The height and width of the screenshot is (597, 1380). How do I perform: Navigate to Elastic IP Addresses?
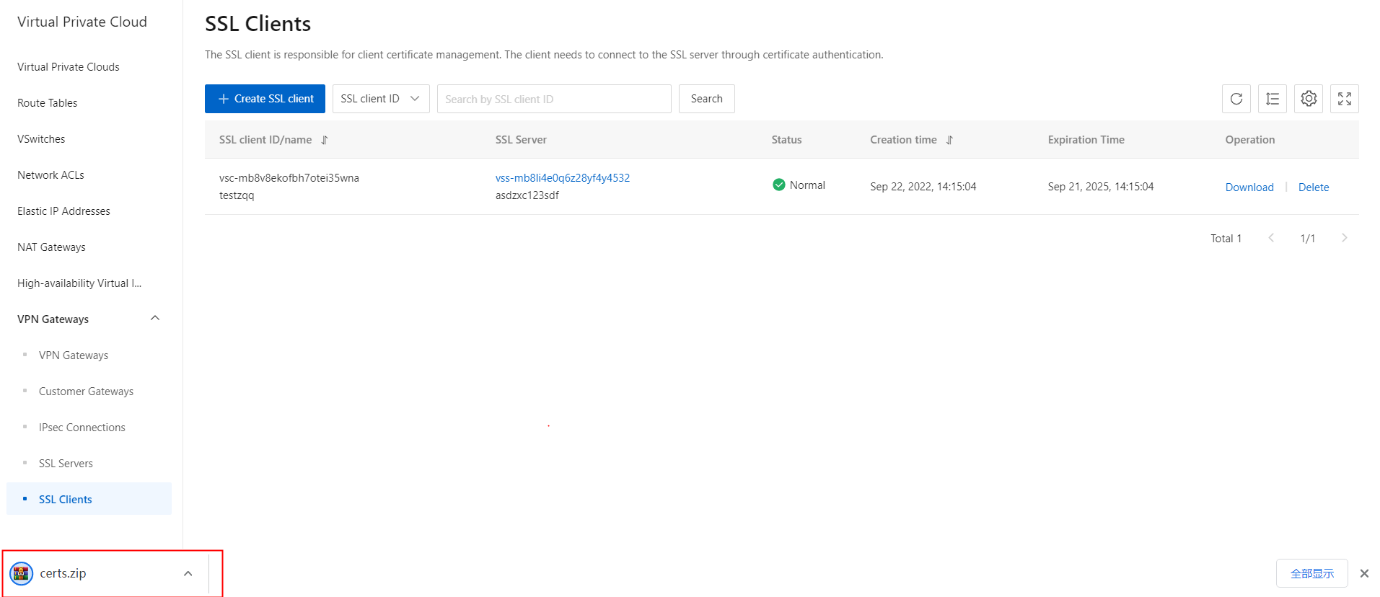tap(64, 211)
